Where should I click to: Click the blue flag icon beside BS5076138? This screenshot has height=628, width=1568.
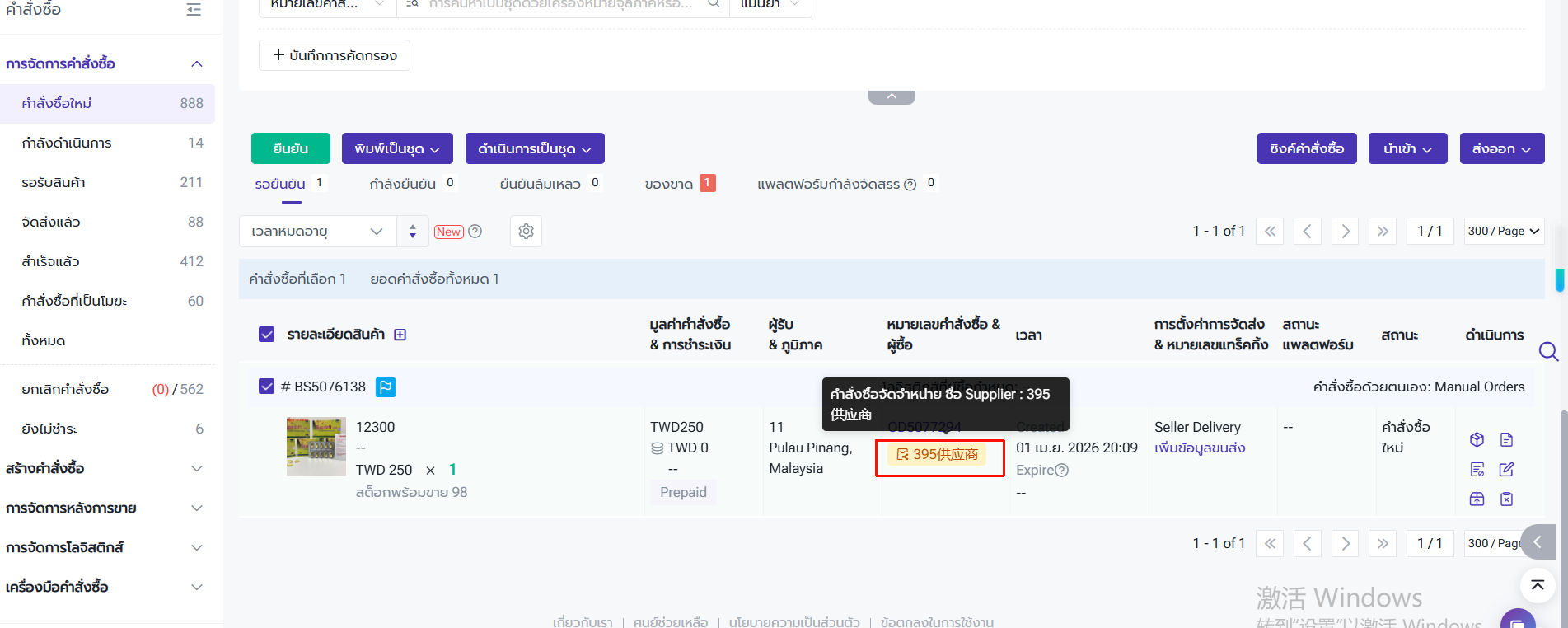[385, 387]
